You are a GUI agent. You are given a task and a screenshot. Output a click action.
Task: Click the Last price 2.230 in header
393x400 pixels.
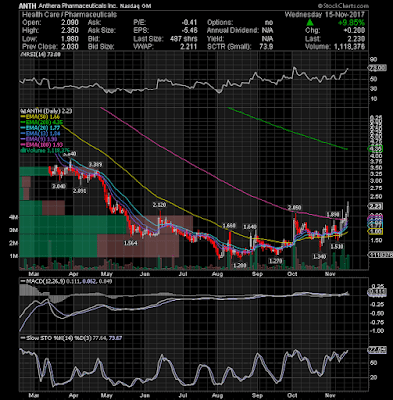pyautogui.click(x=355, y=39)
